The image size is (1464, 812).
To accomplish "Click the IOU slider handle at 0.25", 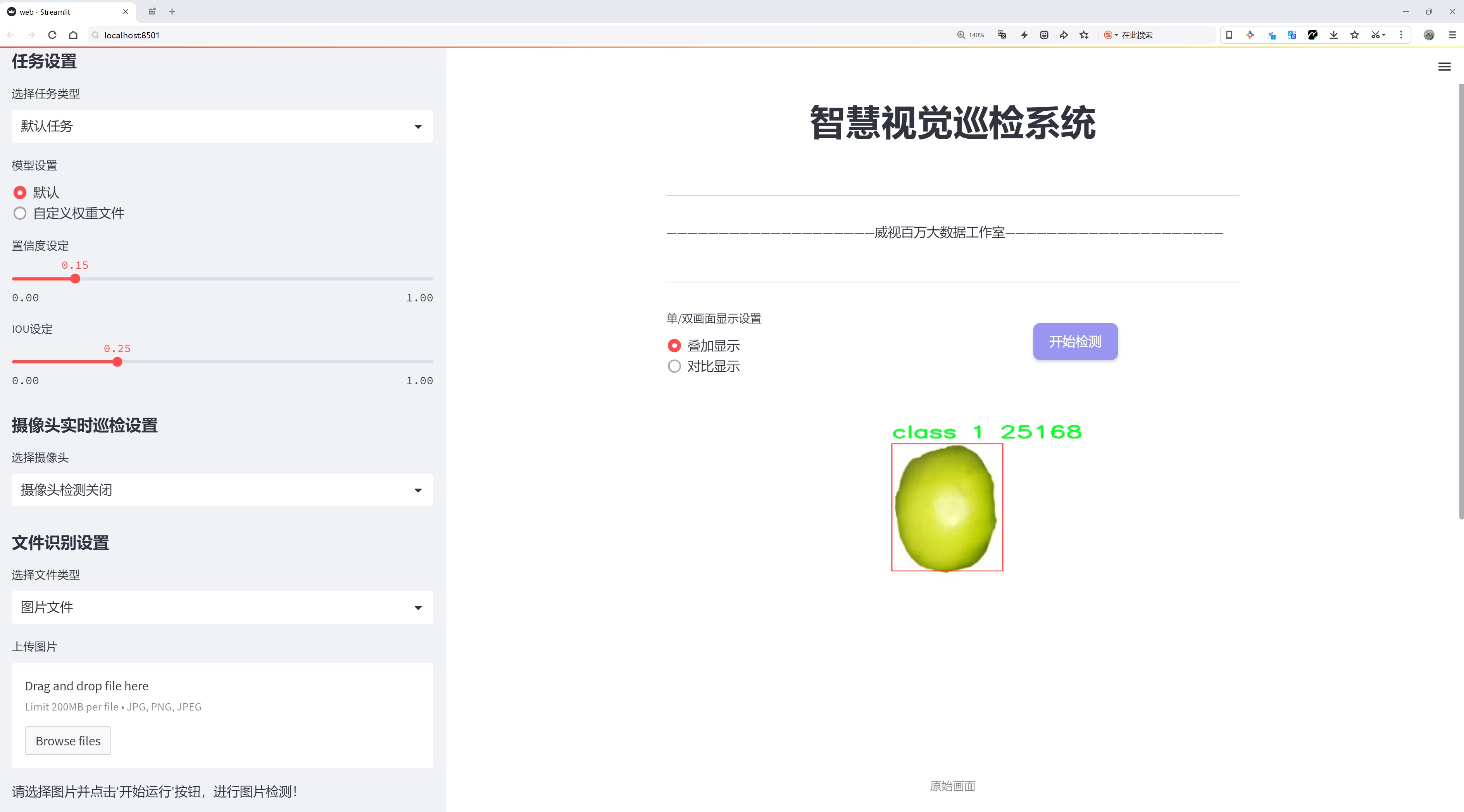I will [x=117, y=362].
